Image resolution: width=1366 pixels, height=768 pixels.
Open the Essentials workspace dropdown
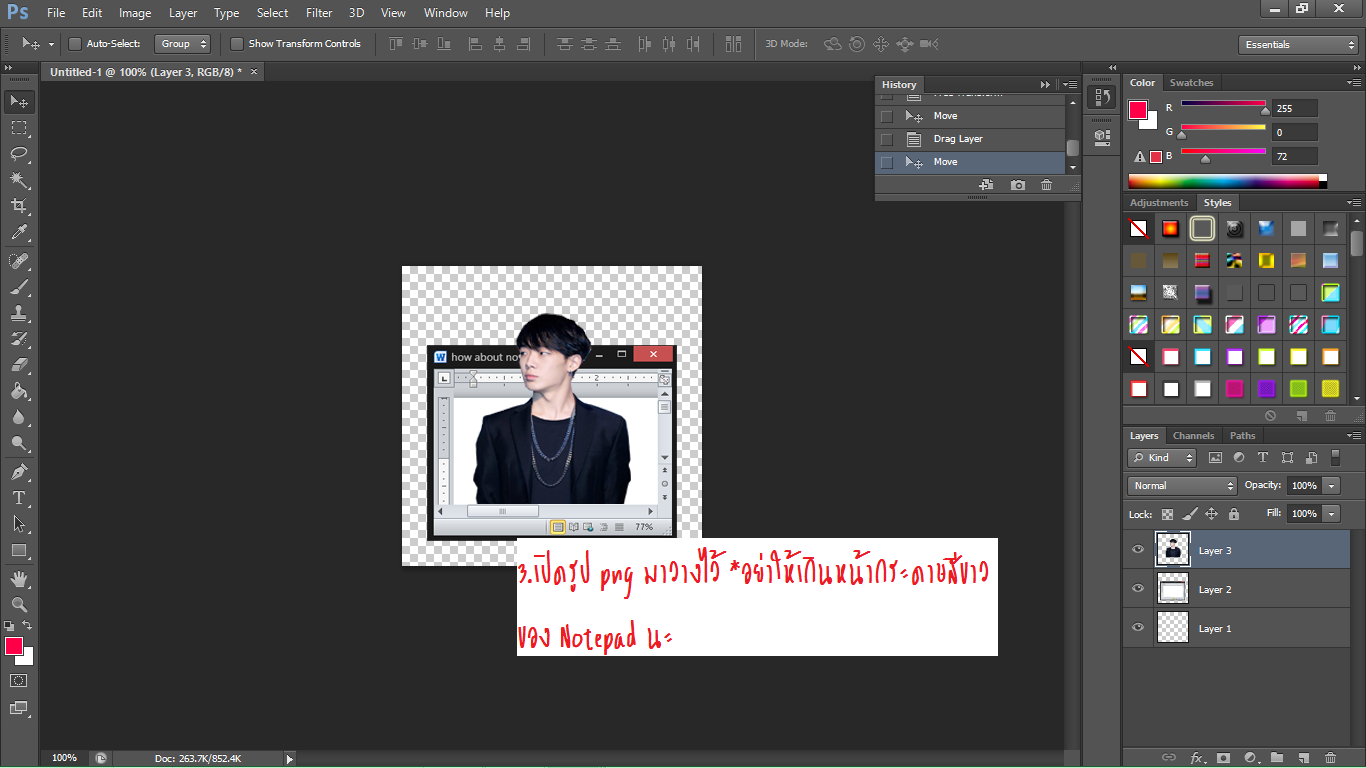pos(1297,45)
